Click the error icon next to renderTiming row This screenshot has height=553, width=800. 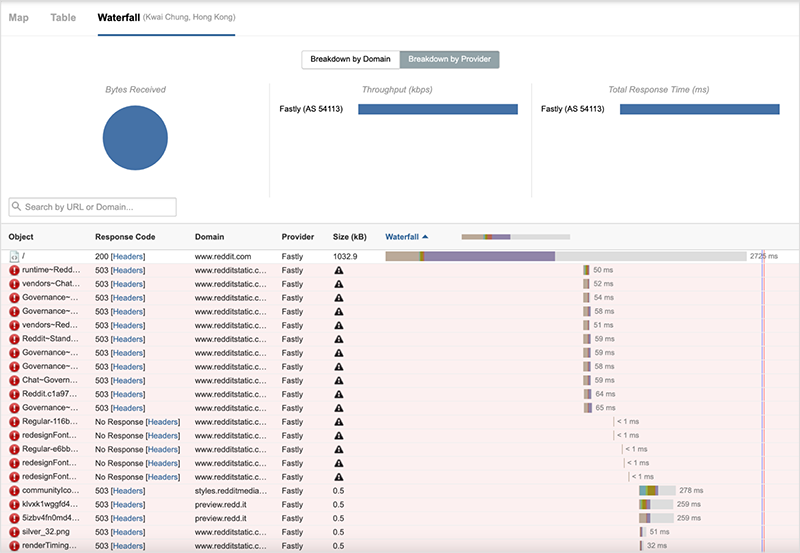(15, 546)
